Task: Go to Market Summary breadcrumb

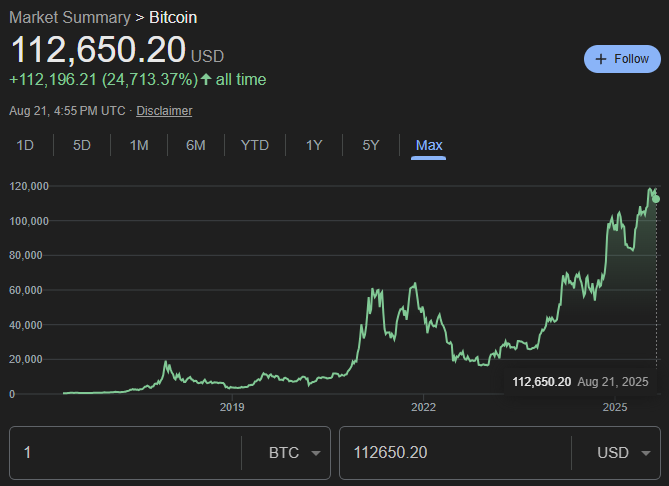Action: click(x=70, y=17)
